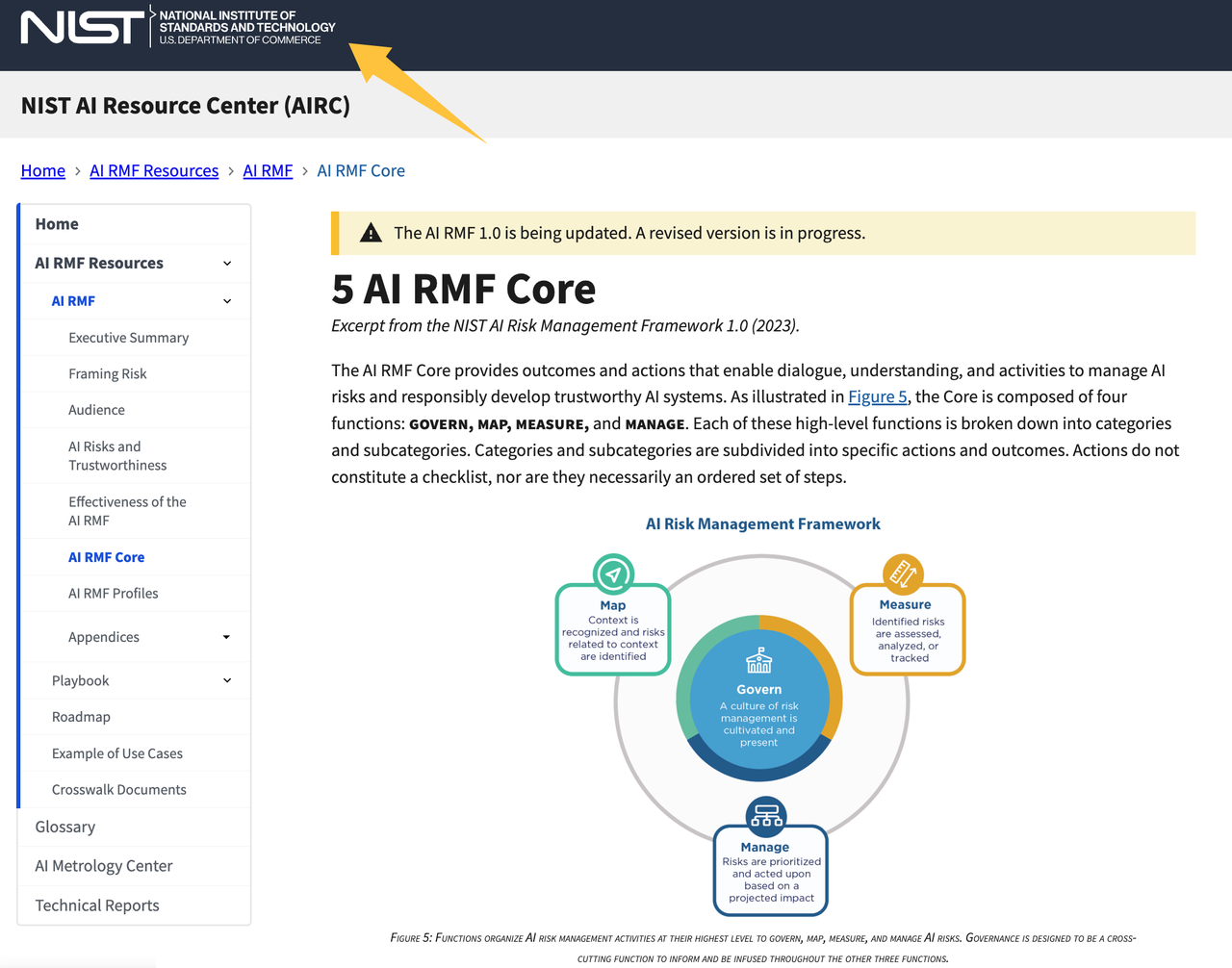Click the Figure 5 caption text

click(763, 948)
